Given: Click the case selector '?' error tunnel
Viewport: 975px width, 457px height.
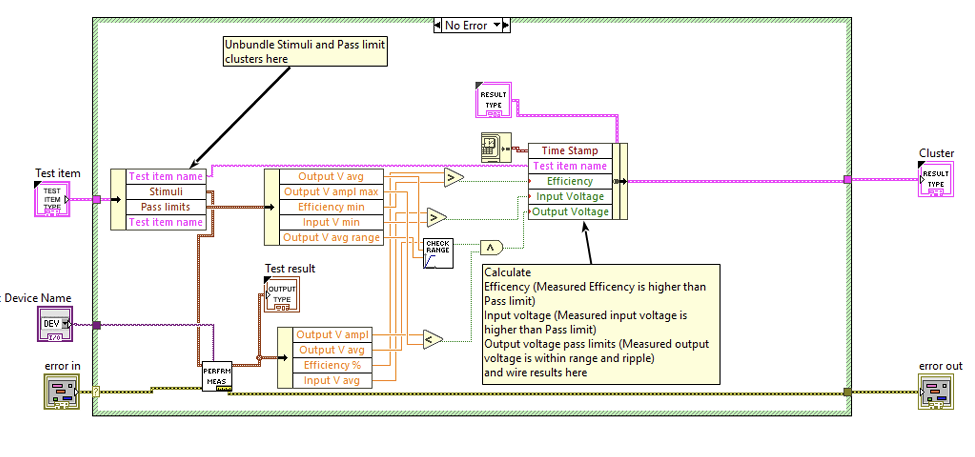Looking at the screenshot, I should coord(96,392).
